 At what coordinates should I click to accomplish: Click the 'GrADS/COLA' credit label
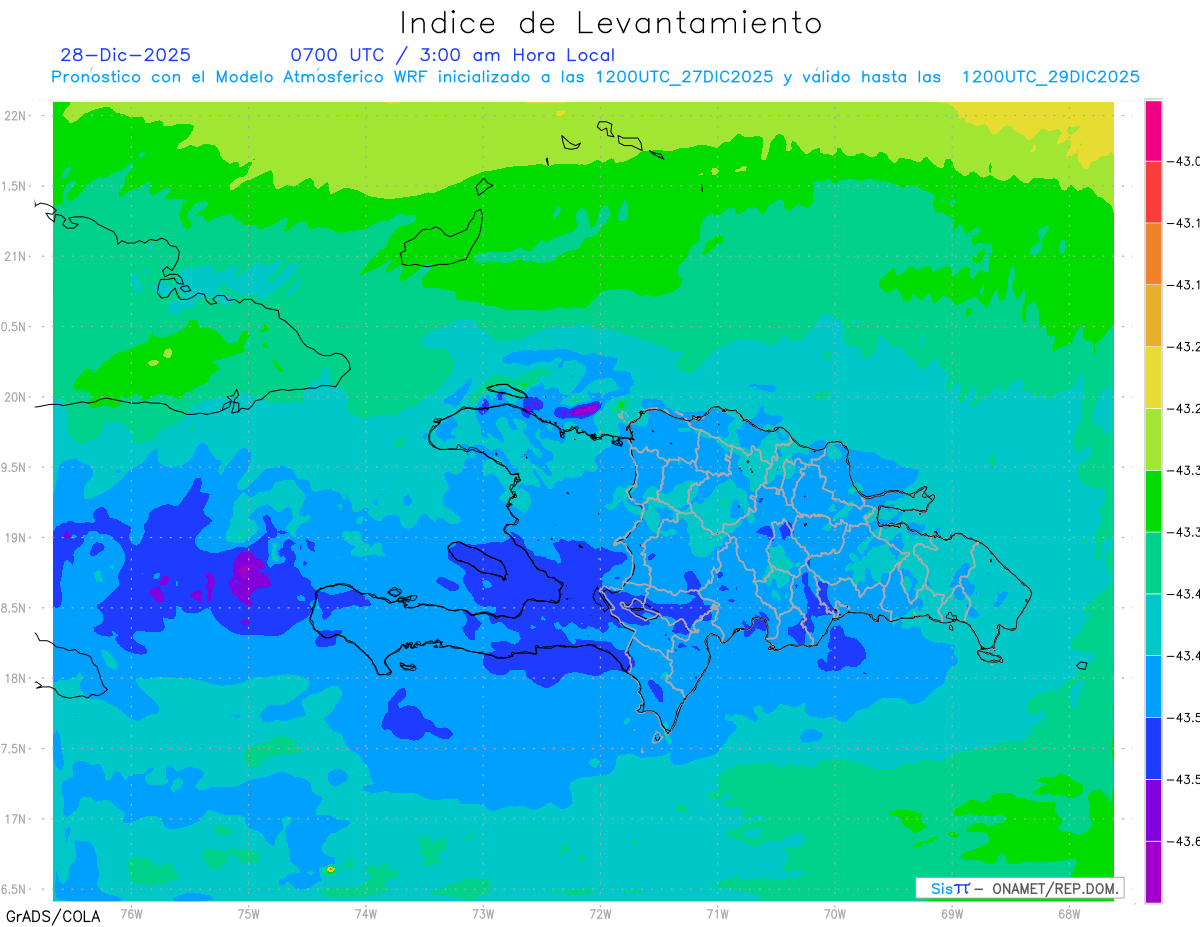[x=53, y=916]
